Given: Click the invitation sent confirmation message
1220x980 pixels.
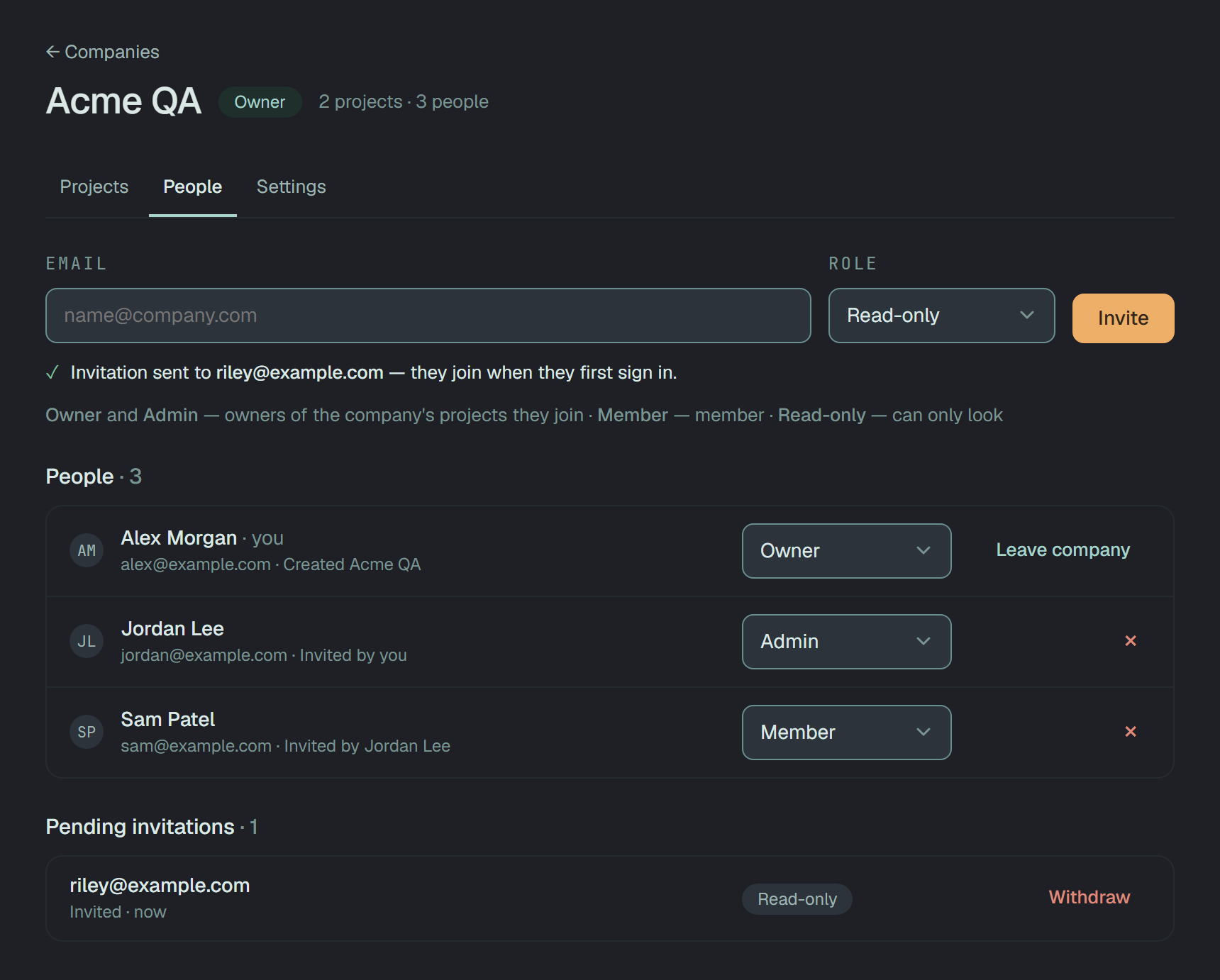Looking at the screenshot, I should tap(361, 373).
